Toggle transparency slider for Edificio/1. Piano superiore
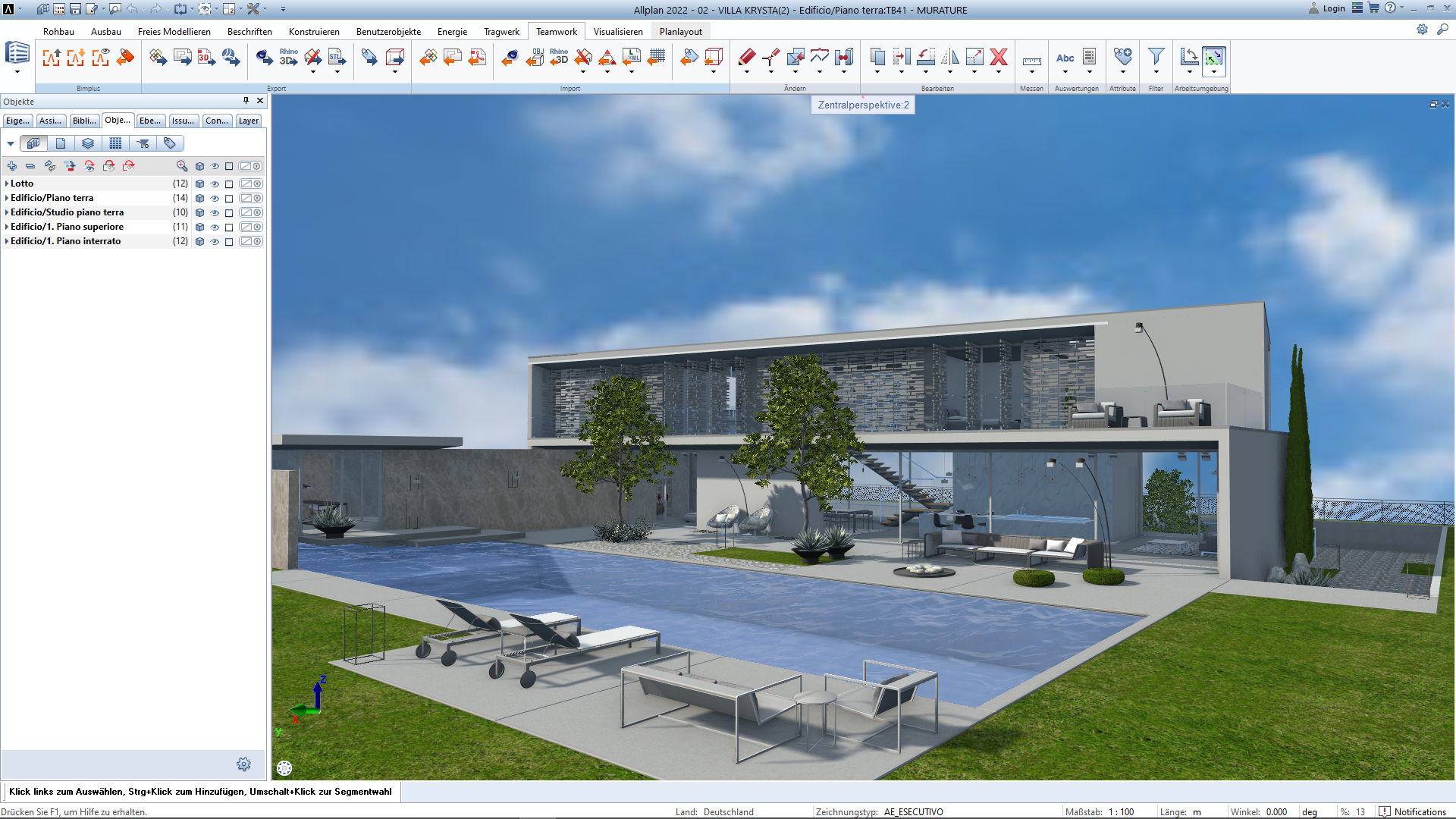1456x819 pixels. point(251,227)
